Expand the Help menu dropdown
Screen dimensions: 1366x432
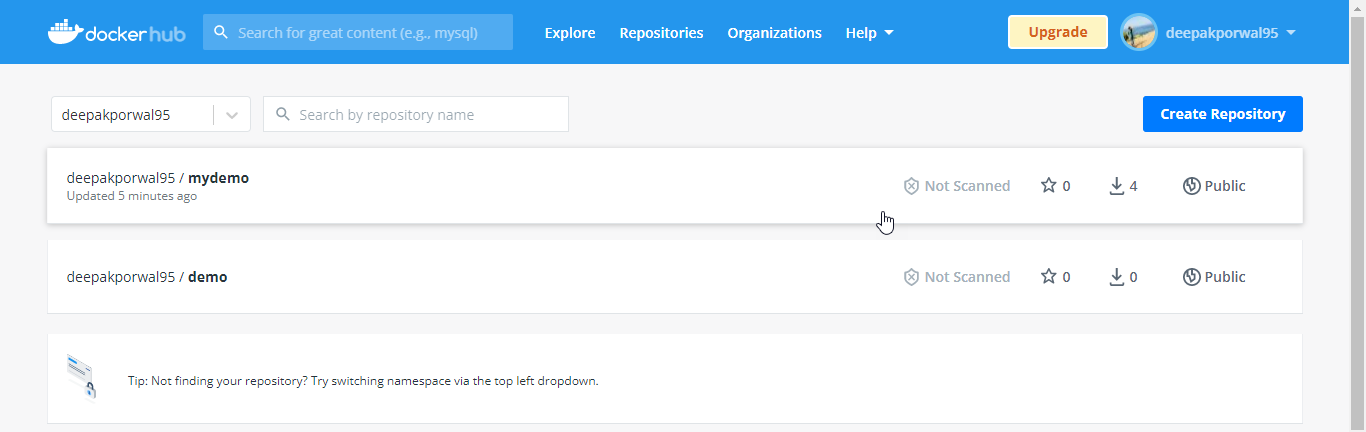tap(869, 33)
